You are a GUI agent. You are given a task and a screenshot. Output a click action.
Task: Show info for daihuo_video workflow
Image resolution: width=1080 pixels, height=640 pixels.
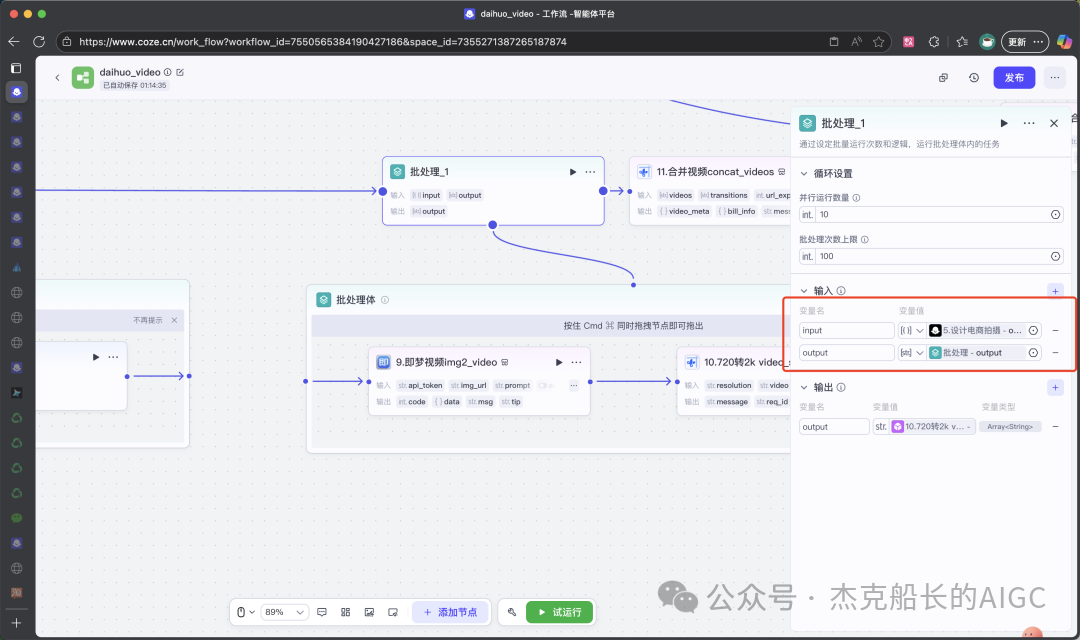(x=167, y=72)
